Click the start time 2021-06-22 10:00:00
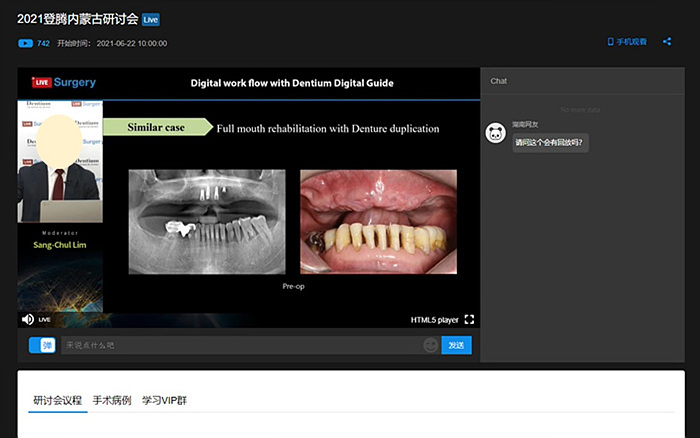This screenshot has height=438, width=700. tap(132, 43)
